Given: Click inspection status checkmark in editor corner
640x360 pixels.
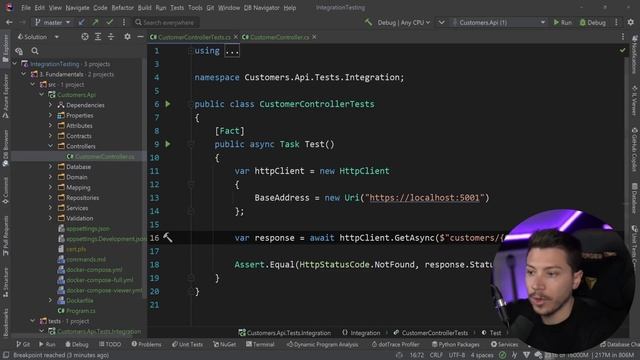Looking at the screenshot, I should (x=622, y=51).
